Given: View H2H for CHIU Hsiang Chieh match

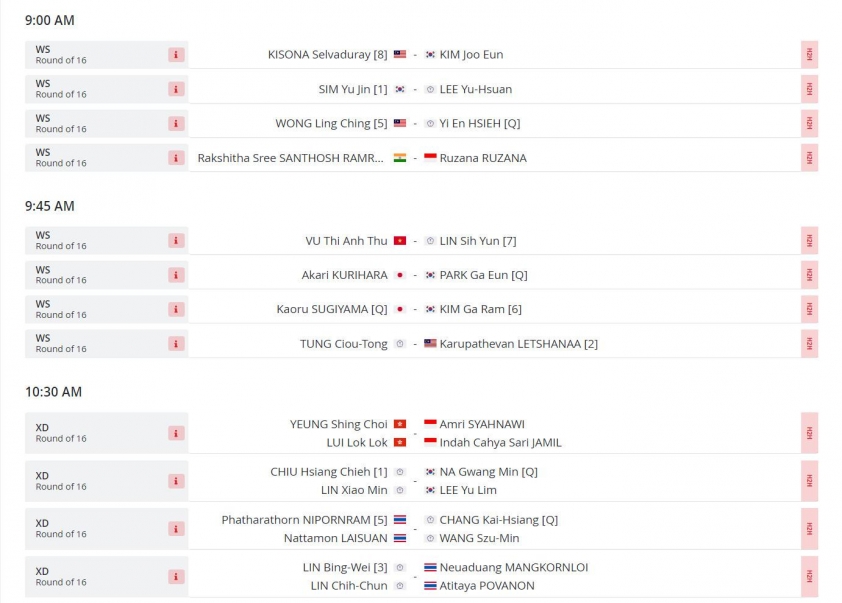Looking at the screenshot, I should (x=809, y=481).
